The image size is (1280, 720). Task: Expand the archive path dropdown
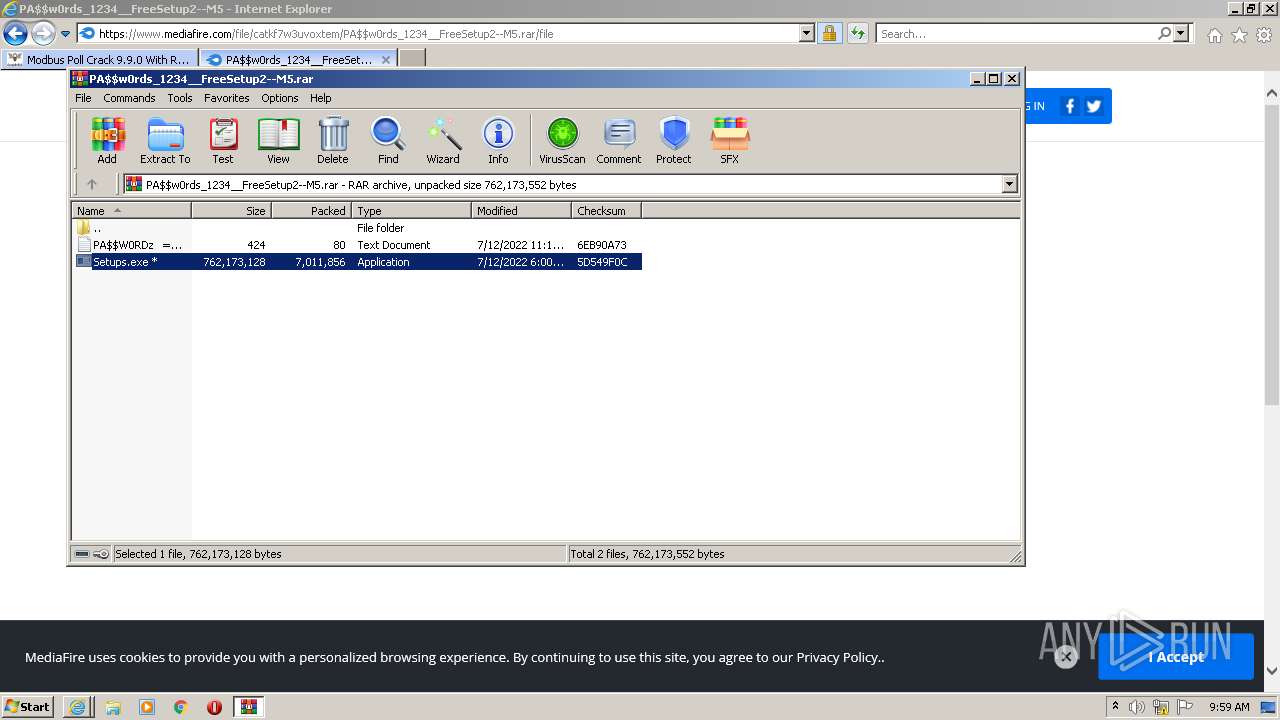tap(1009, 184)
